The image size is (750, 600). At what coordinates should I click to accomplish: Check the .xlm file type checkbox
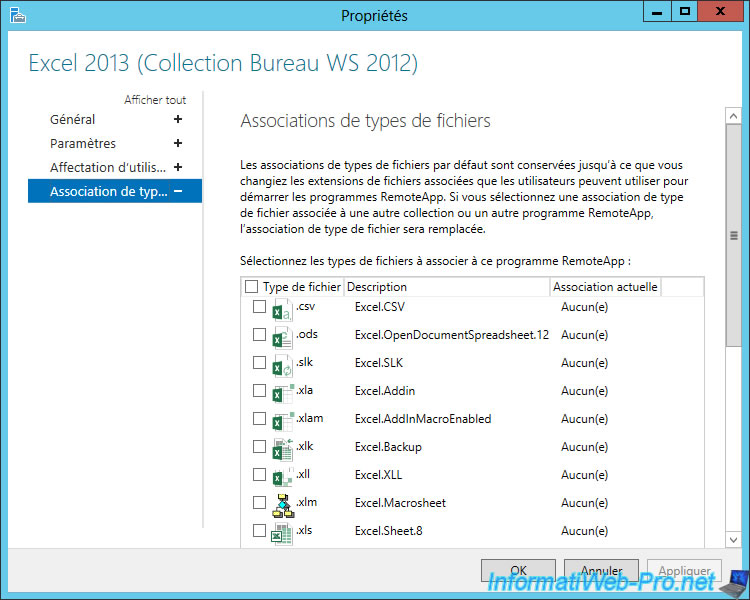click(x=259, y=502)
